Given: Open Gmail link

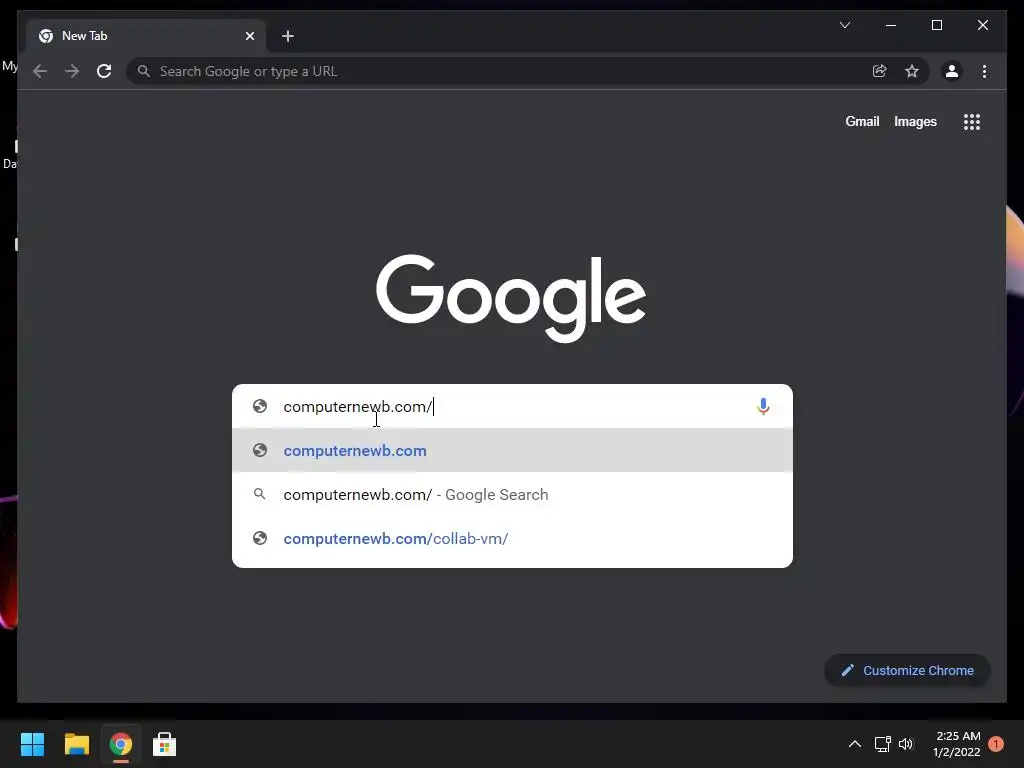Looking at the screenshot, I should (862, 121).
